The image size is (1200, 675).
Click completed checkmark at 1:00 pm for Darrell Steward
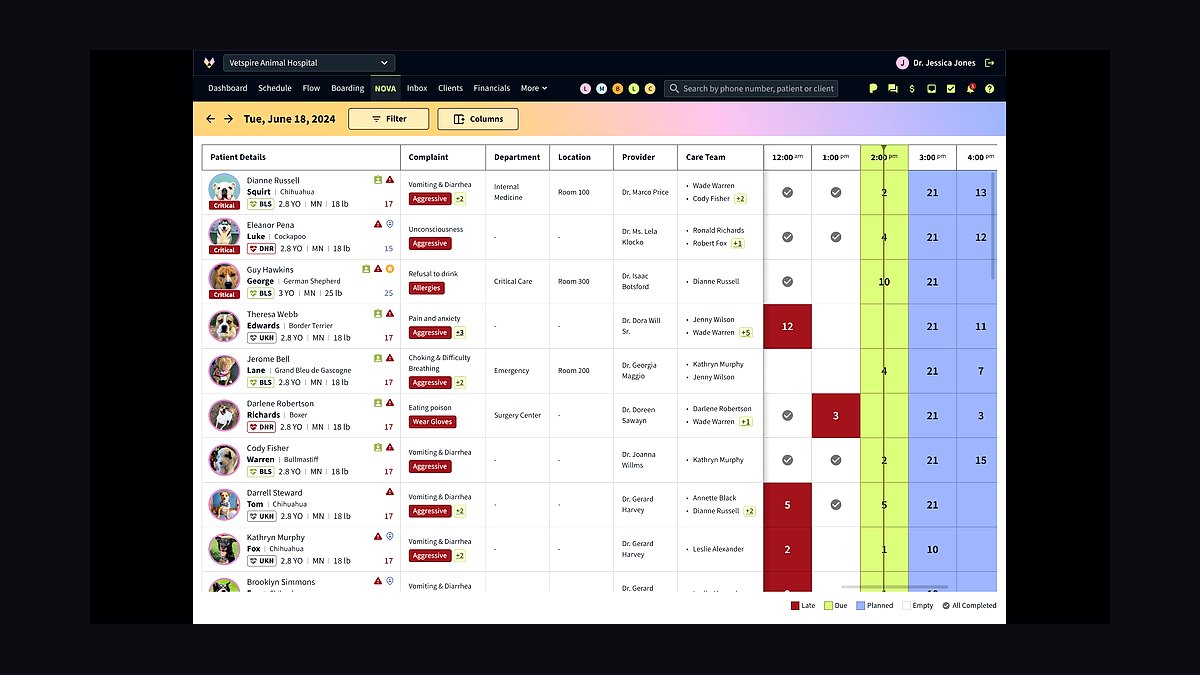click(x=836, y=505)
